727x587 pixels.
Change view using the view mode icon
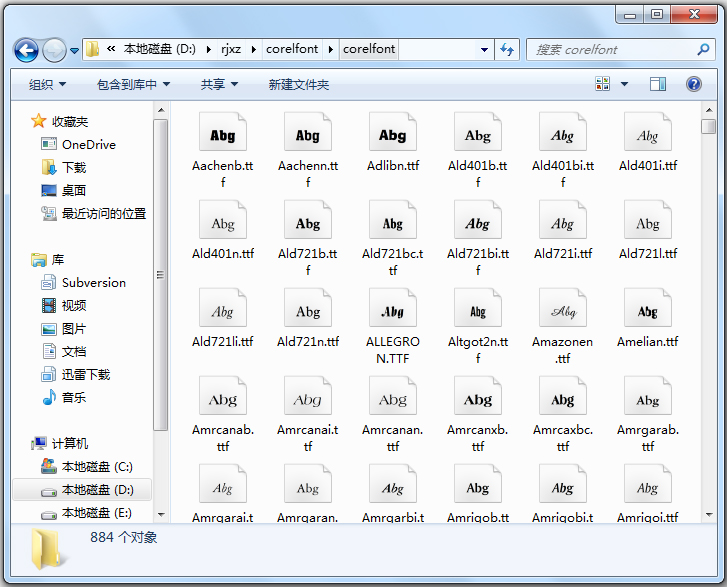click(x=603, y=85)
